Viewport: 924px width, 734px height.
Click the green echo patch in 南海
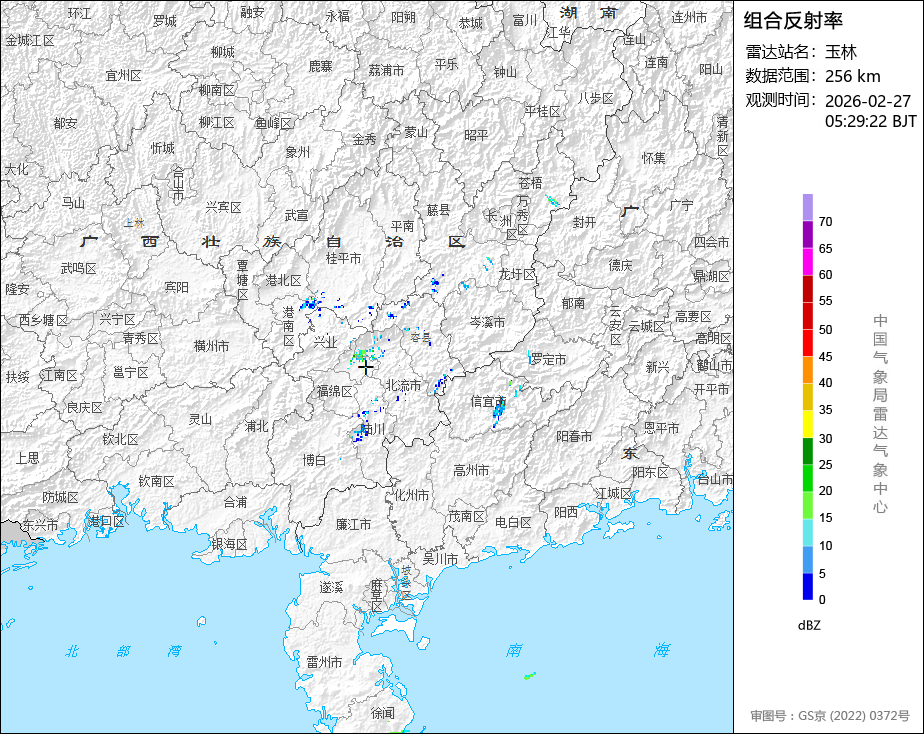[529, 677]
